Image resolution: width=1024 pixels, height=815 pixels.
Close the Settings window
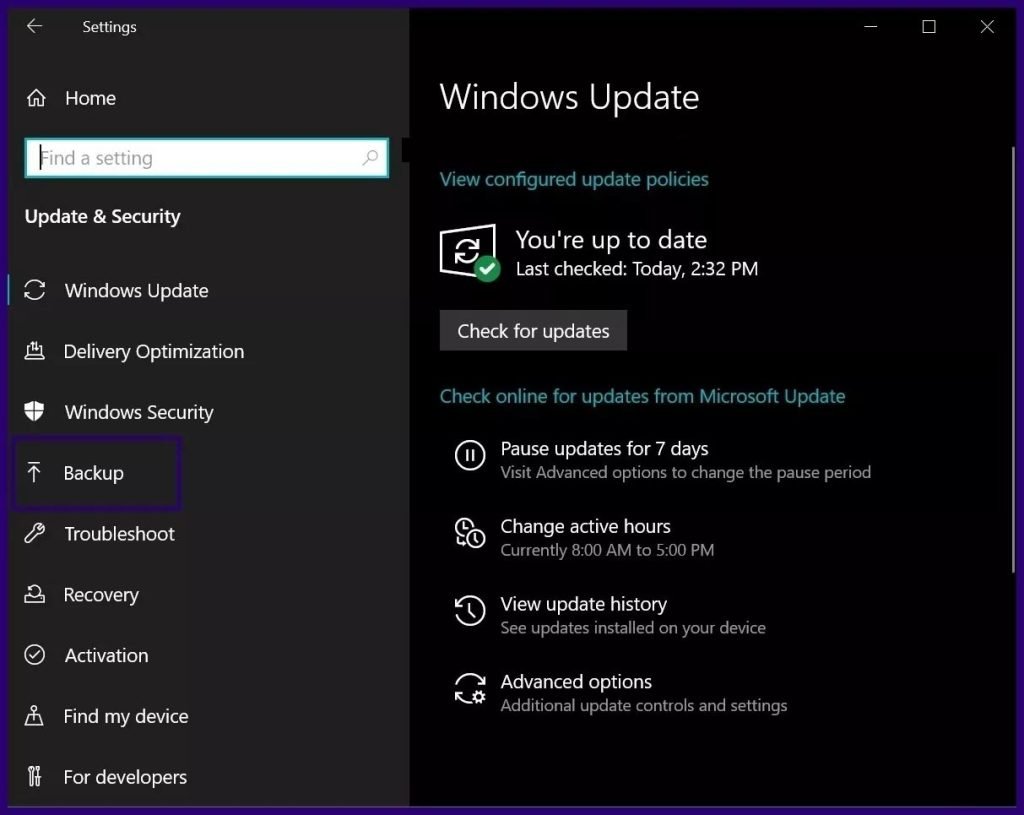coord(987,26)
